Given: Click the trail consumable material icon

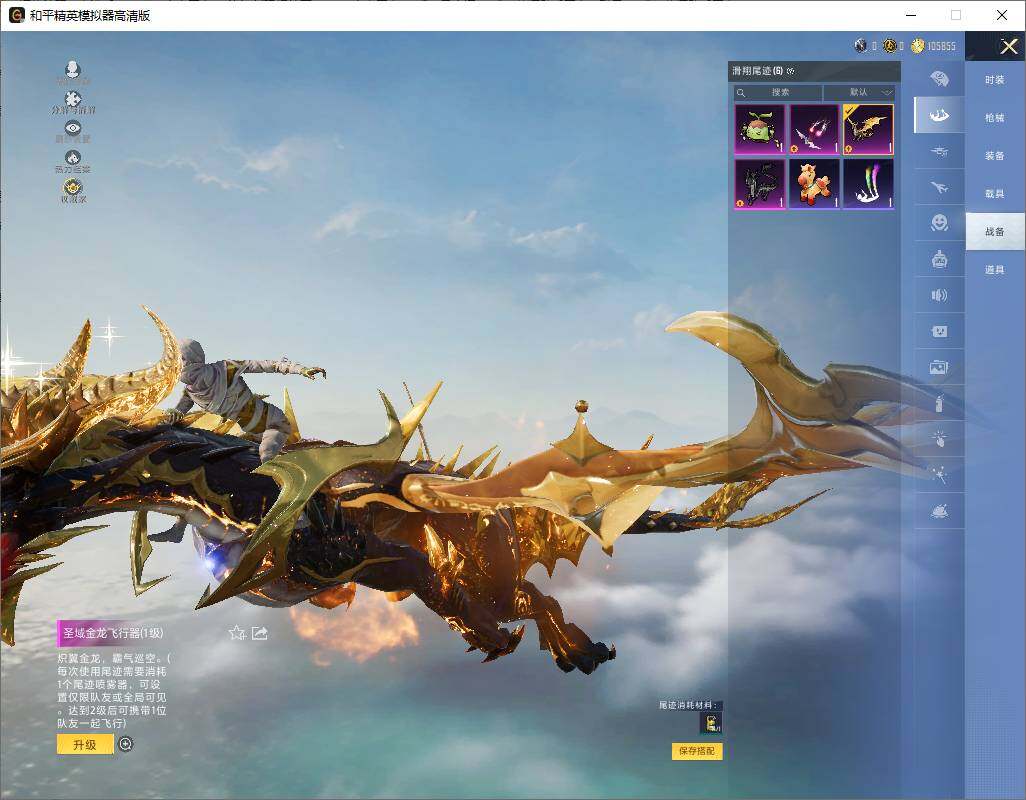Looking at the screenshot, I should pos(711,723).
